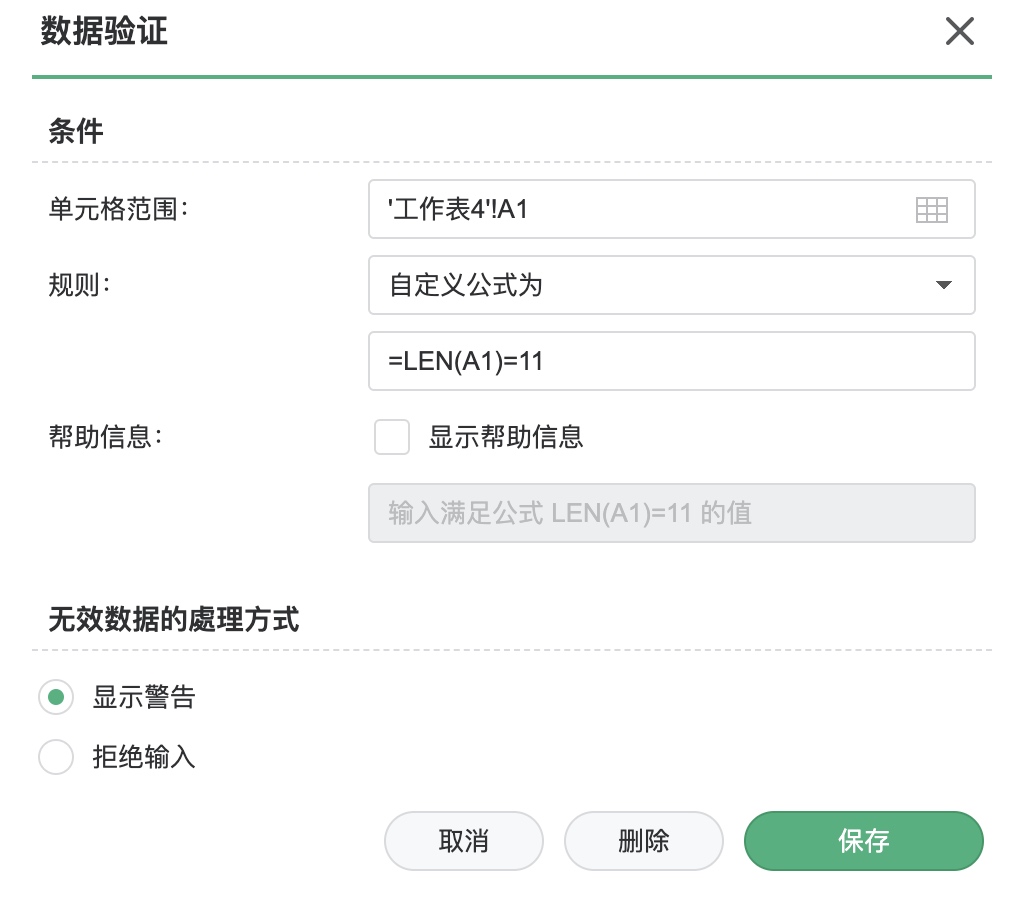
Task: Click the cell range selector grid icon
Action: tap(931, 210)
